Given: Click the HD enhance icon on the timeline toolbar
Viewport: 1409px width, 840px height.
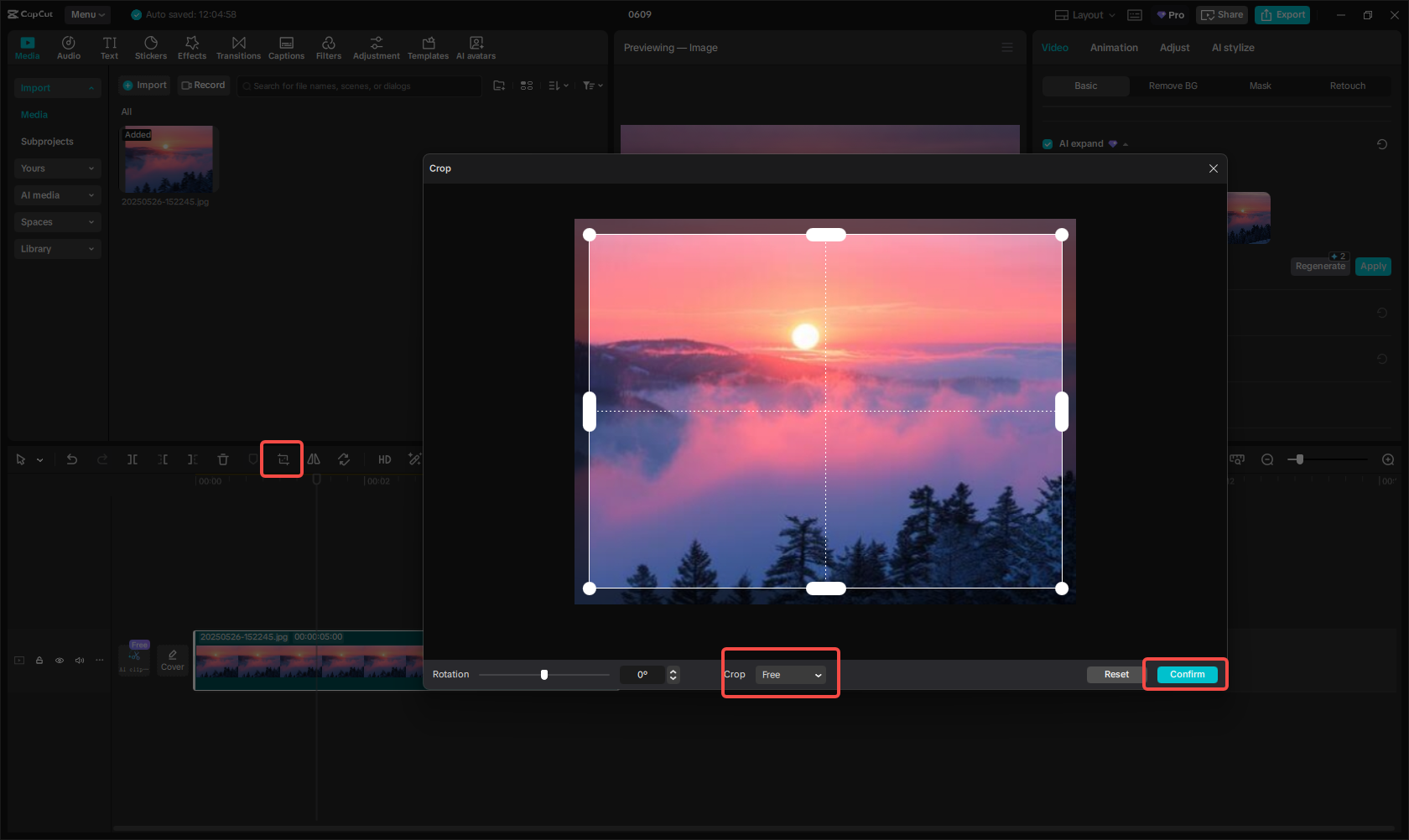Looking at the screenshot, I should (384, 459).
